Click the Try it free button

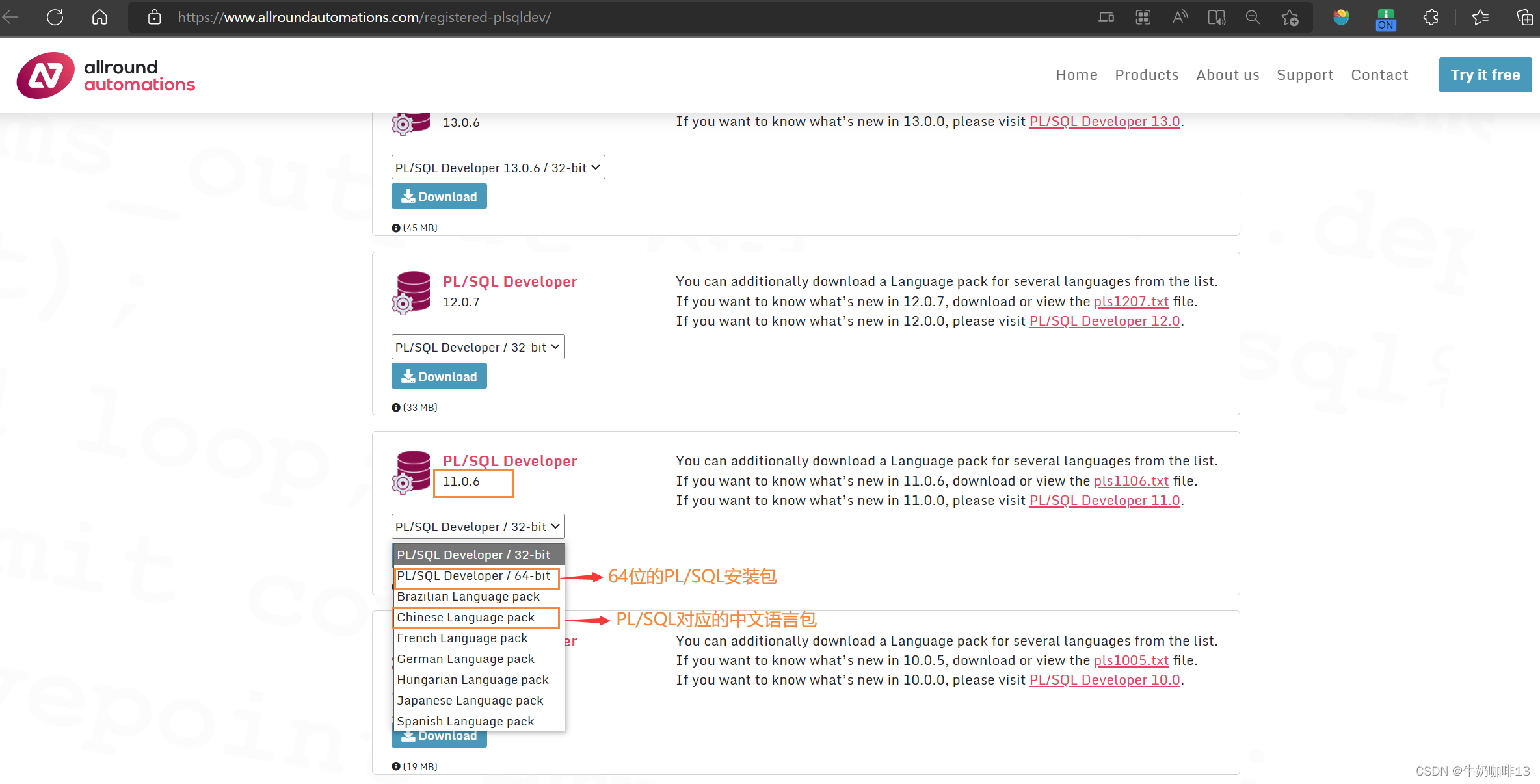point(1485,75)
